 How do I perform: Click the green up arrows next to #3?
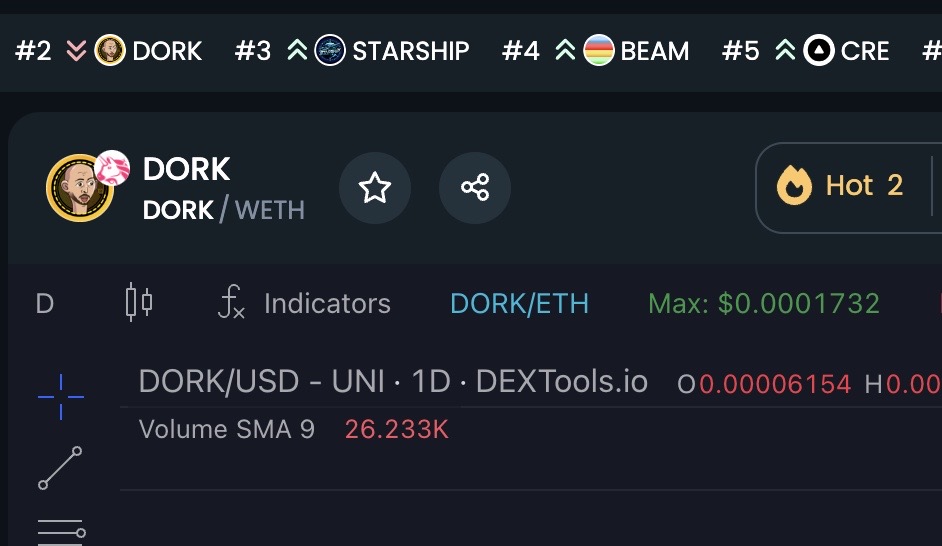[x=297, y=50]
